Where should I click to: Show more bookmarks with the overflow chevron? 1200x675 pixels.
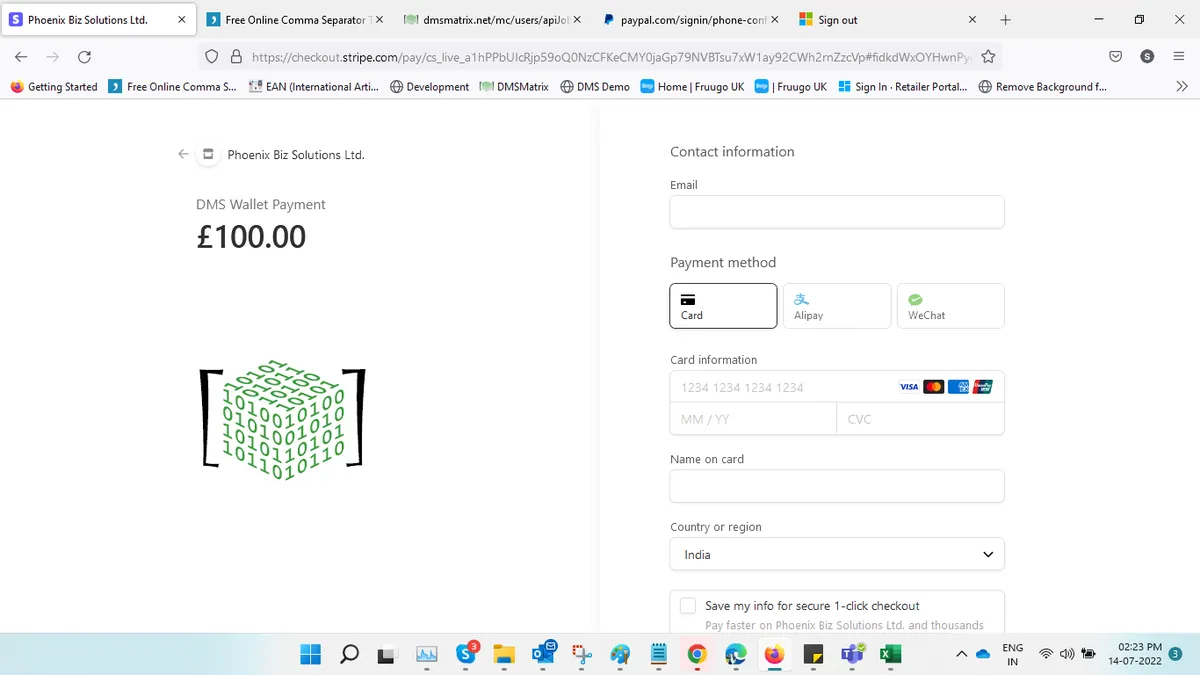click(1181, 87)
